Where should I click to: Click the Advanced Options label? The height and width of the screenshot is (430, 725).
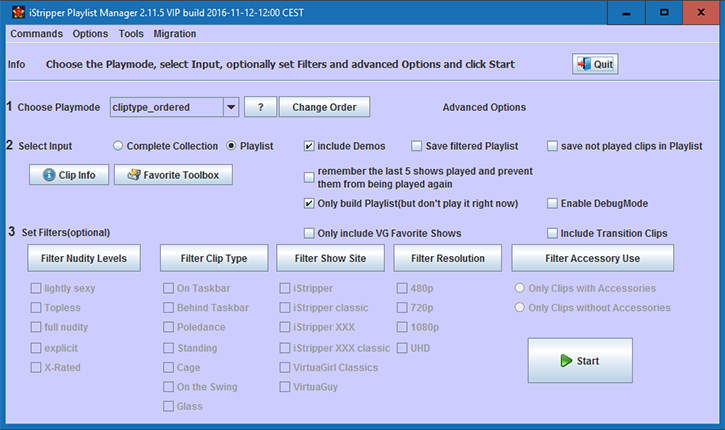tap(484, 107)
